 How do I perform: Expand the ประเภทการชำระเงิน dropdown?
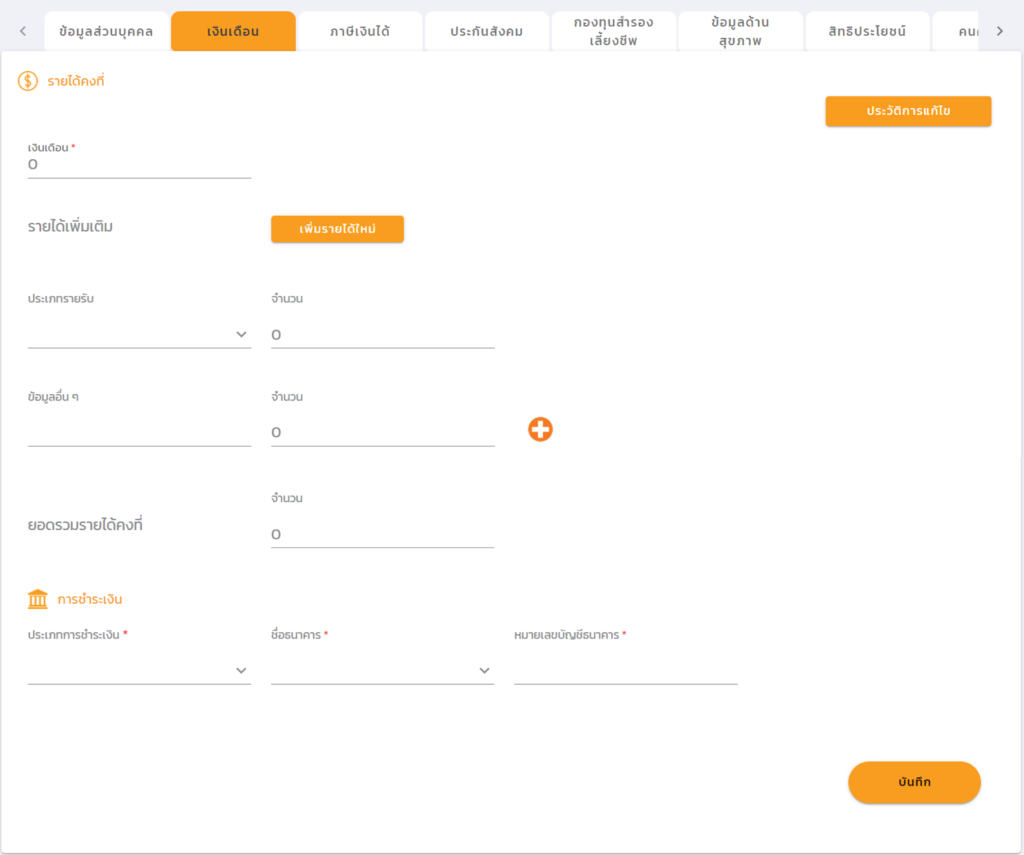(139, 670)
